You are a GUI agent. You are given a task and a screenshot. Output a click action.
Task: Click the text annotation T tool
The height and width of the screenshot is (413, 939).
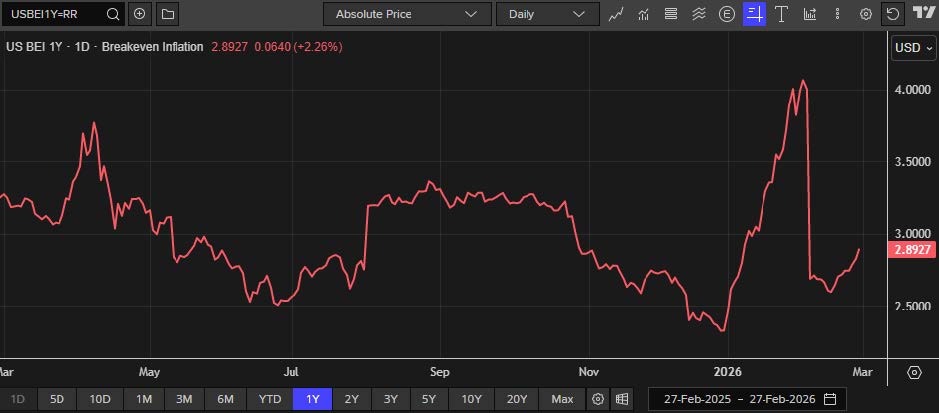pyautogui.click(x=782, y=14)
